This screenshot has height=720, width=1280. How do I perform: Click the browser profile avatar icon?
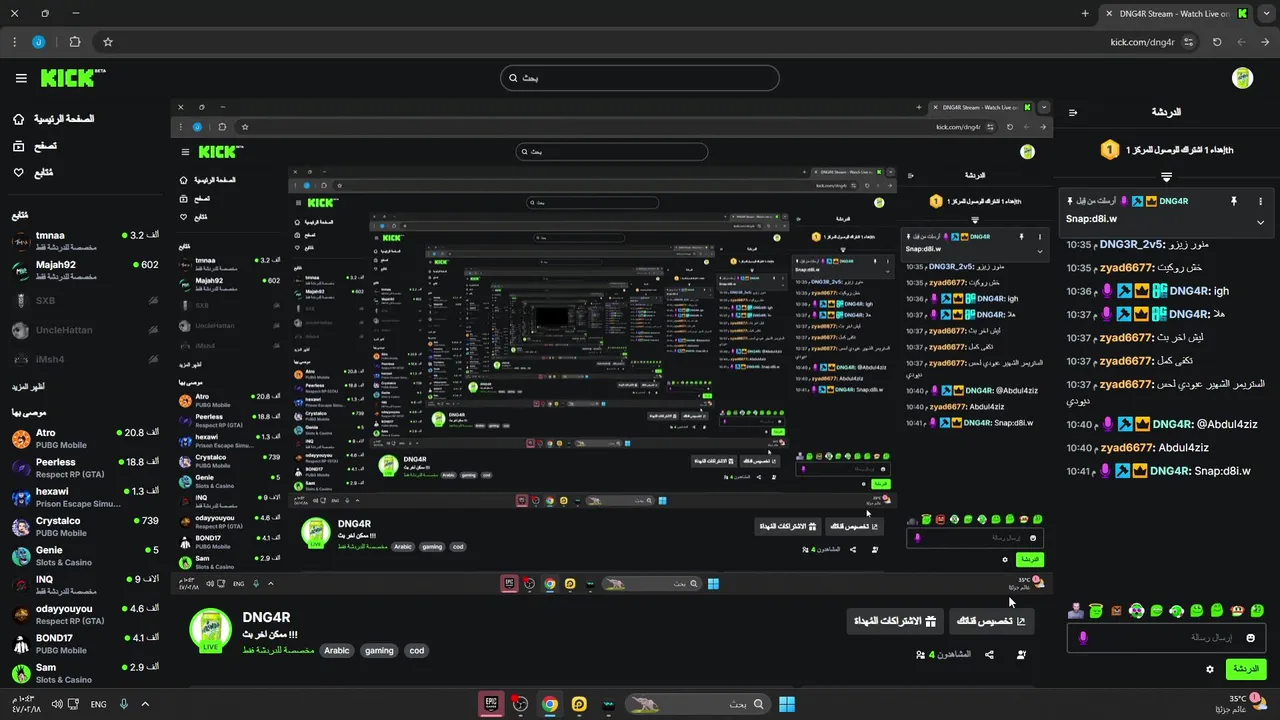pyautogui.click(x=39, y=42)
